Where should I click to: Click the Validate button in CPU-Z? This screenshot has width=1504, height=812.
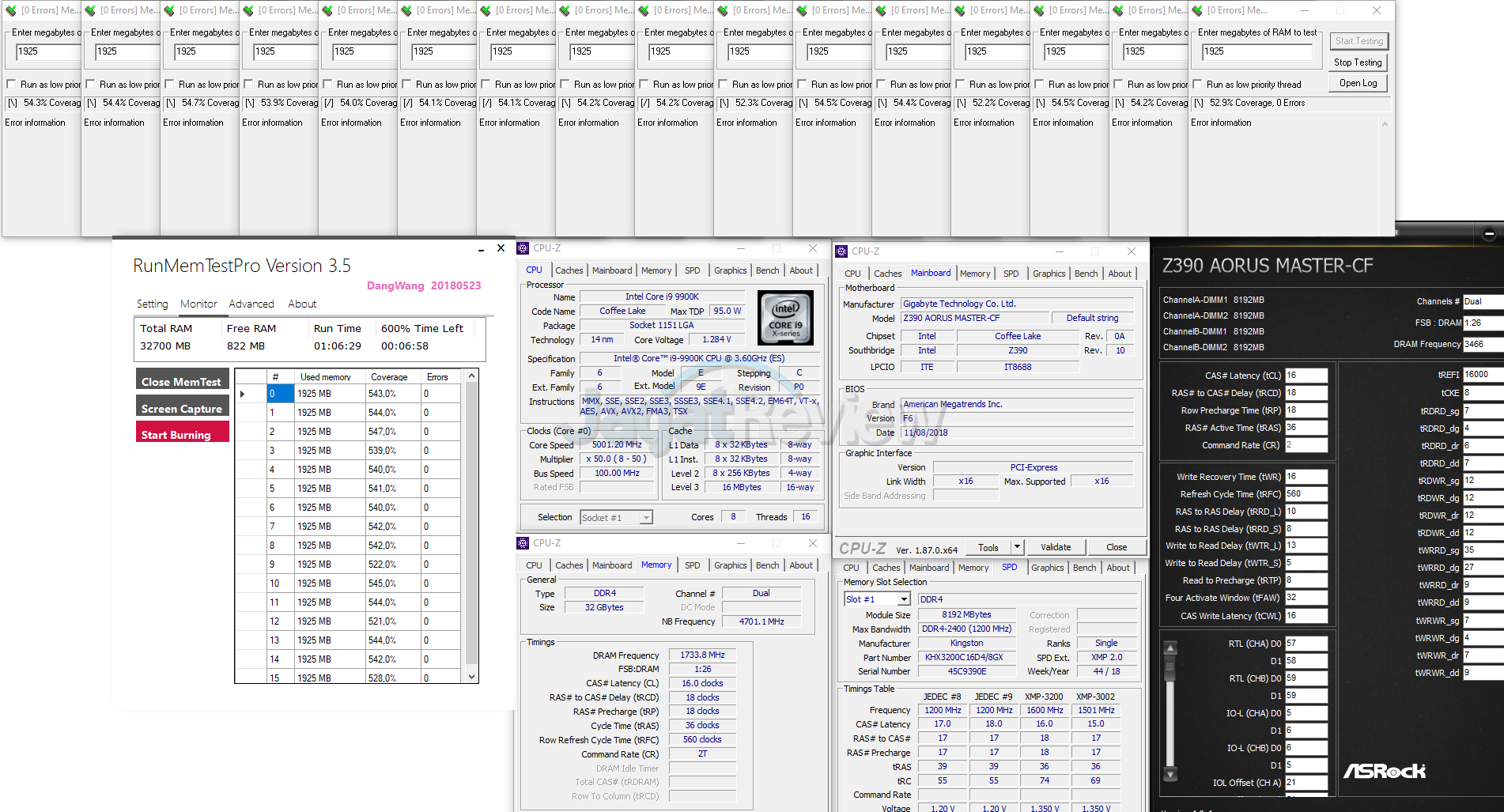coord(1055,547)
